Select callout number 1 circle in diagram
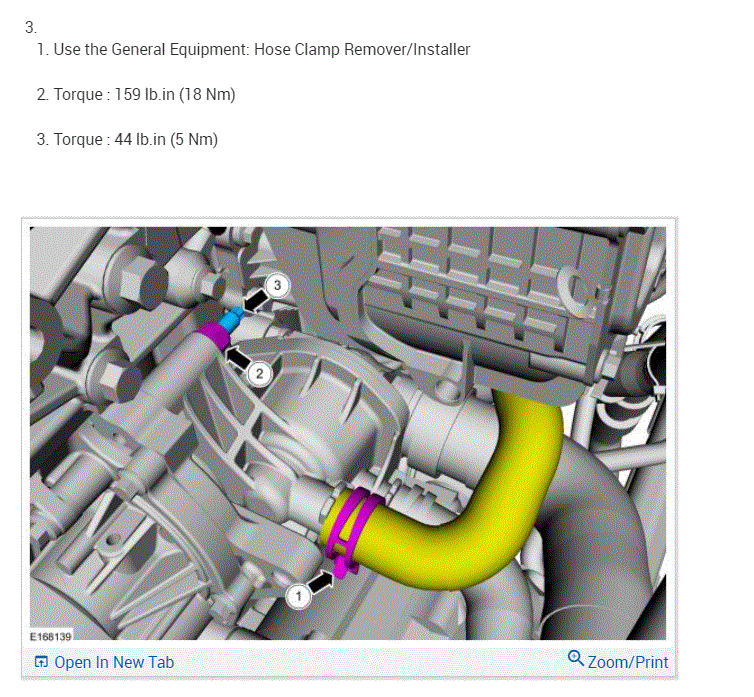This screenshot has height=697, width=754. click(298, 597)
